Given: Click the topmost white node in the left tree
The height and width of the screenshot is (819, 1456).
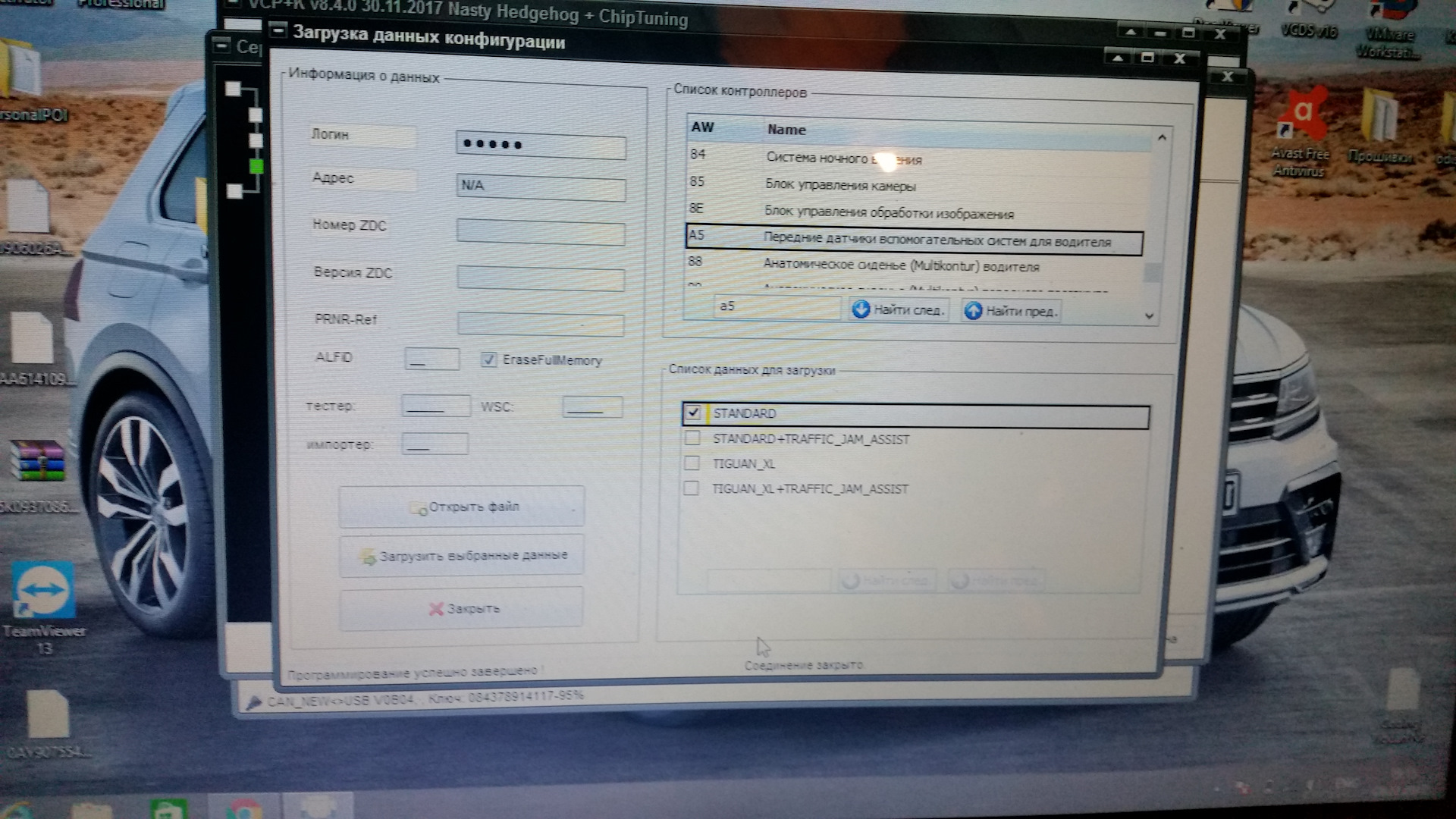Looking at the screenshot, I should pos(233,89).
